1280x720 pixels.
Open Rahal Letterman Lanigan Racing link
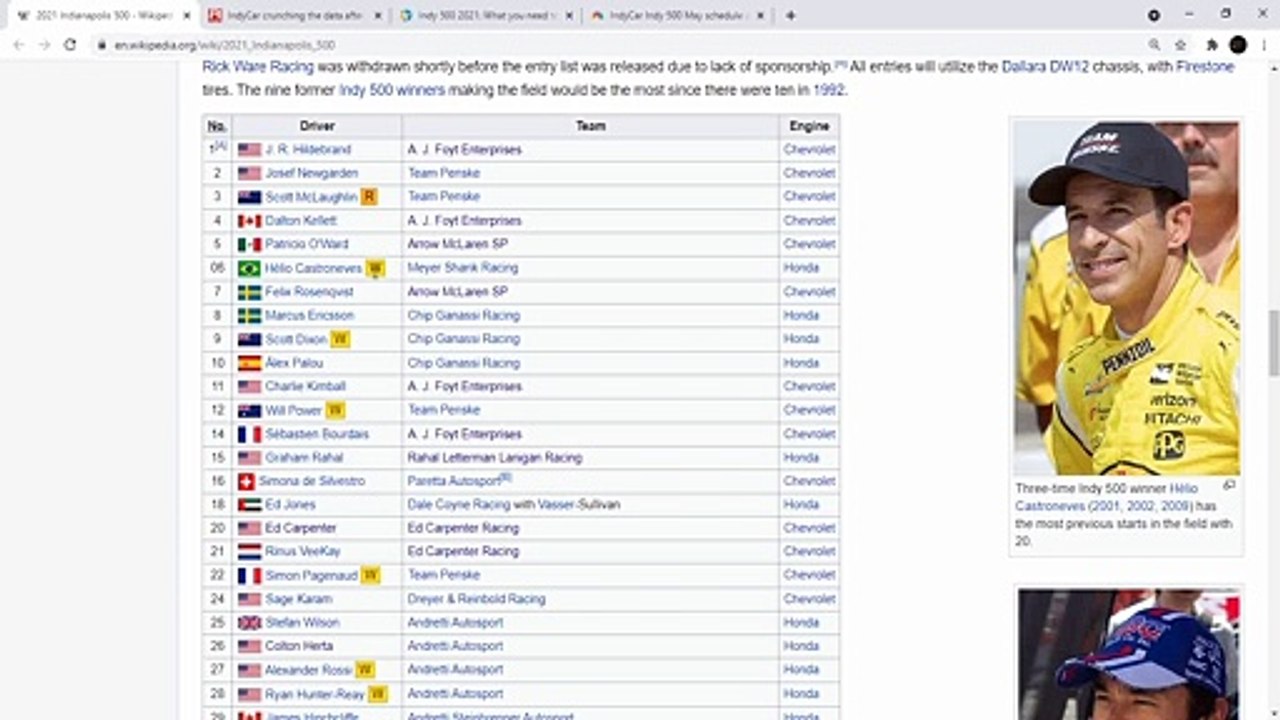point(494,457)
